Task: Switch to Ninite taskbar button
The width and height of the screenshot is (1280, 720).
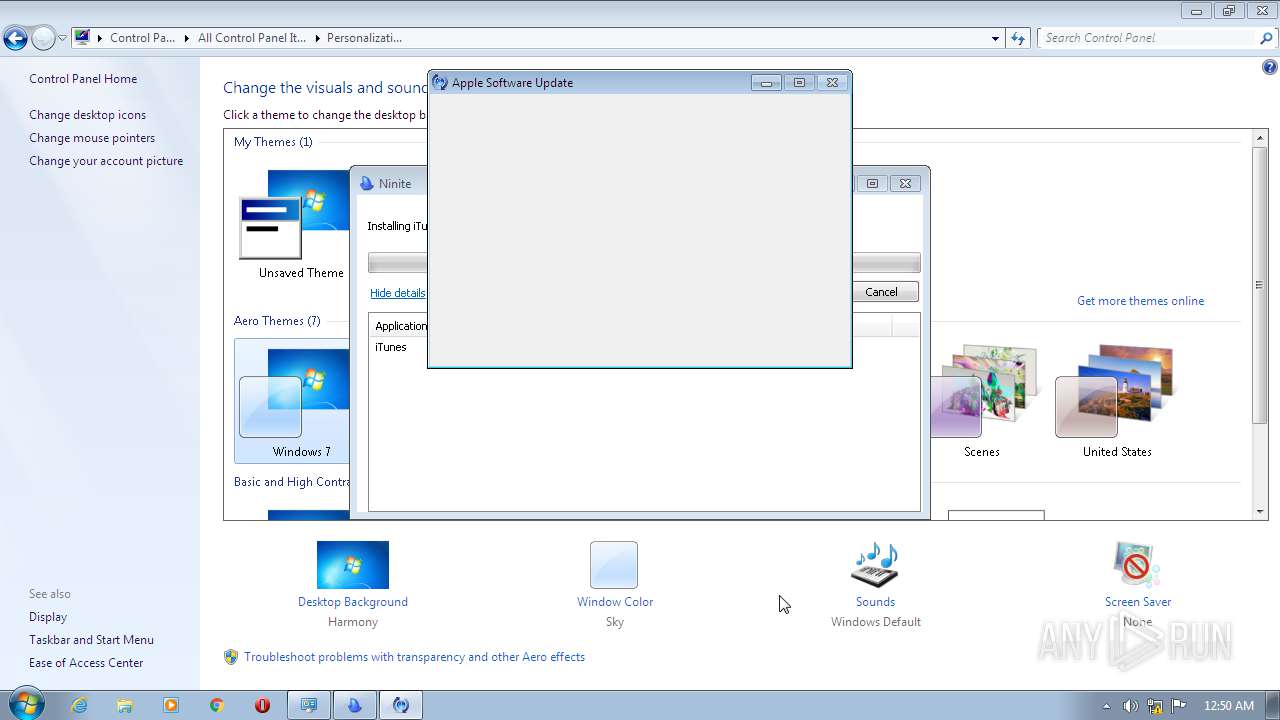Action: click(354, 705)
